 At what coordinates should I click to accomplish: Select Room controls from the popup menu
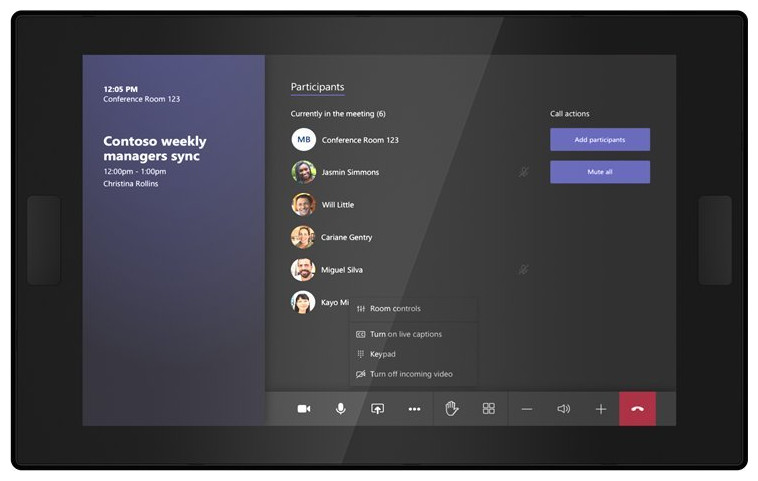[395, 309]
